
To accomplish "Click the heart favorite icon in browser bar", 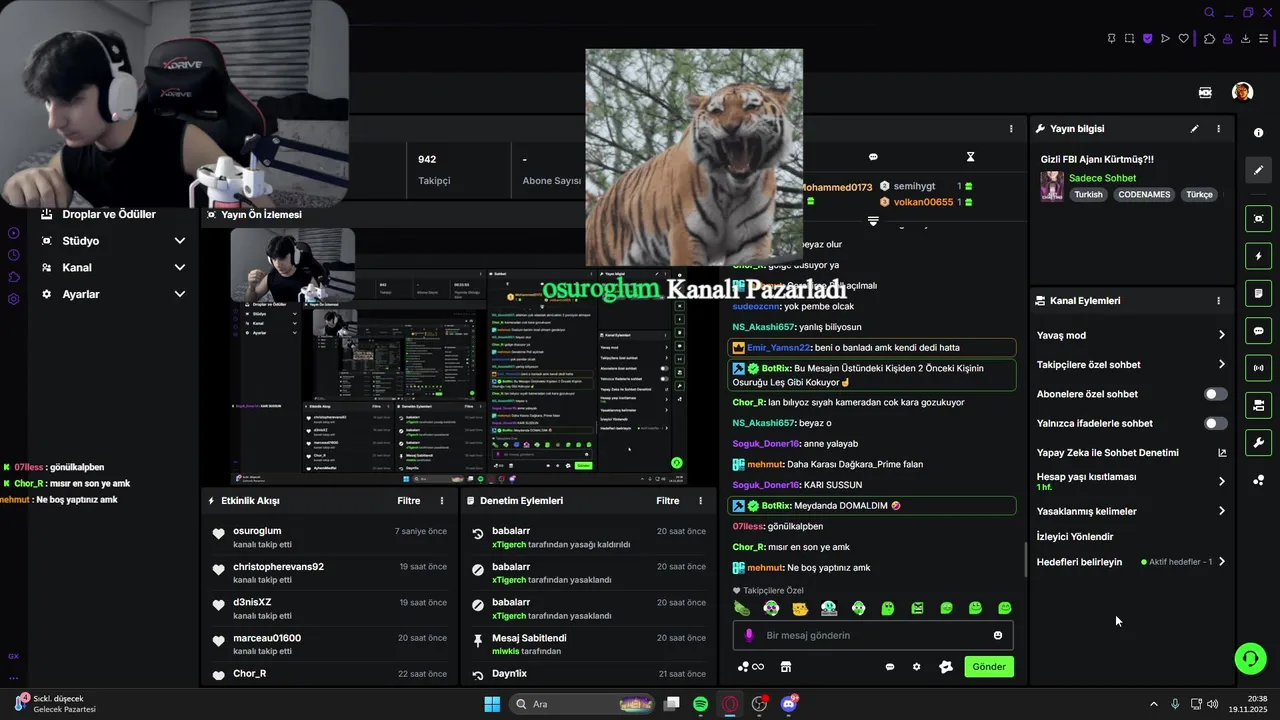I will [1184, 39].
